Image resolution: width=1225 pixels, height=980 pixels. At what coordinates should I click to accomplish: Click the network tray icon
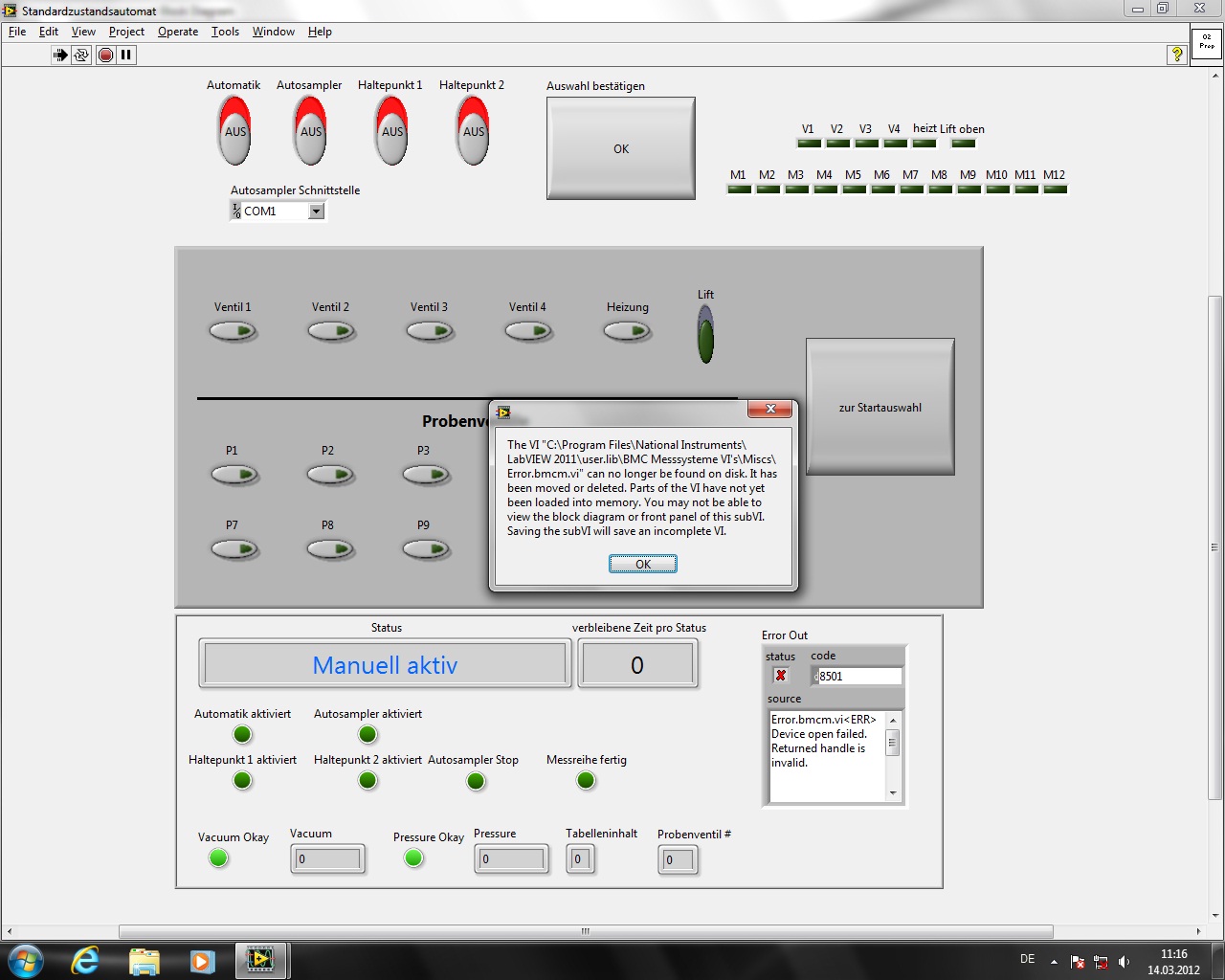tap(1102, 962)
